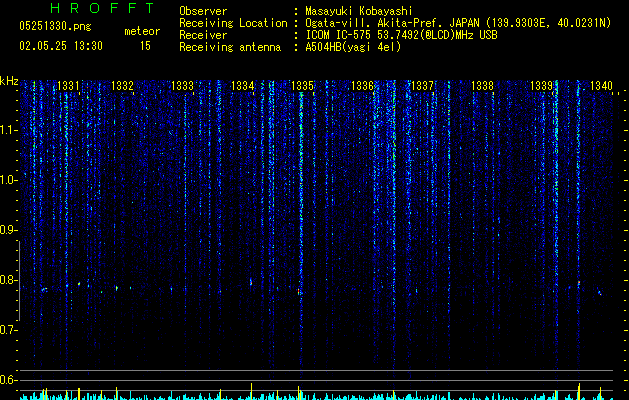Click the 1334 time marker
The width and height of the screenshot is (629, 400).
[x=243, y=86]
